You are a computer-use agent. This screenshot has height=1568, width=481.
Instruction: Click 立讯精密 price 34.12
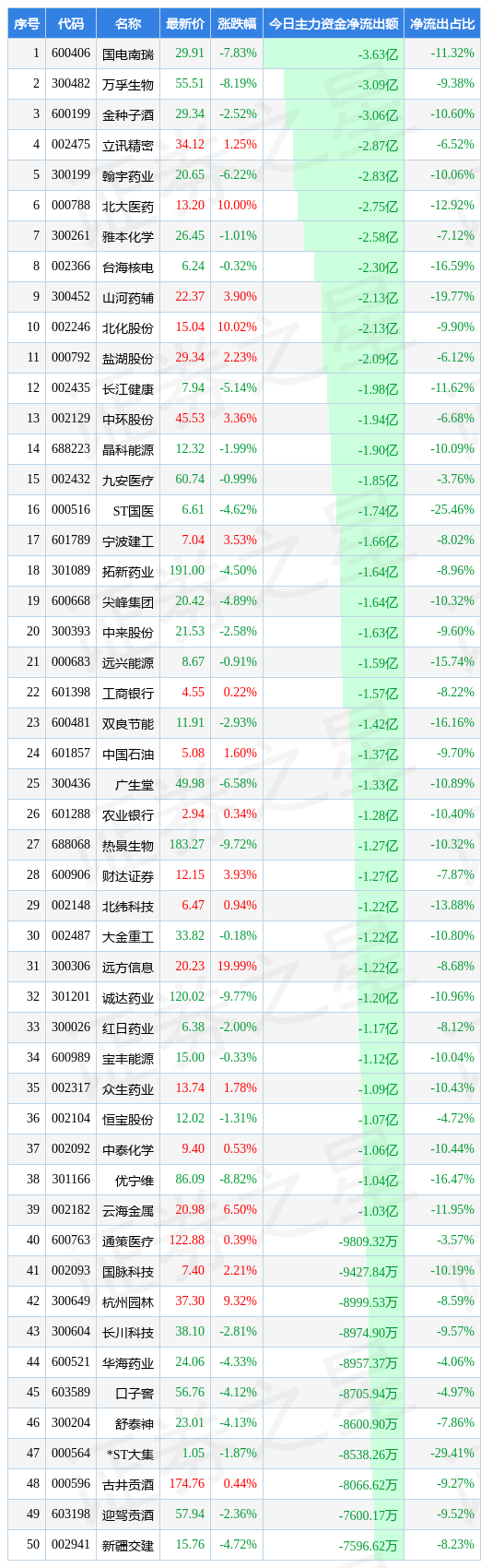(190, 145)
